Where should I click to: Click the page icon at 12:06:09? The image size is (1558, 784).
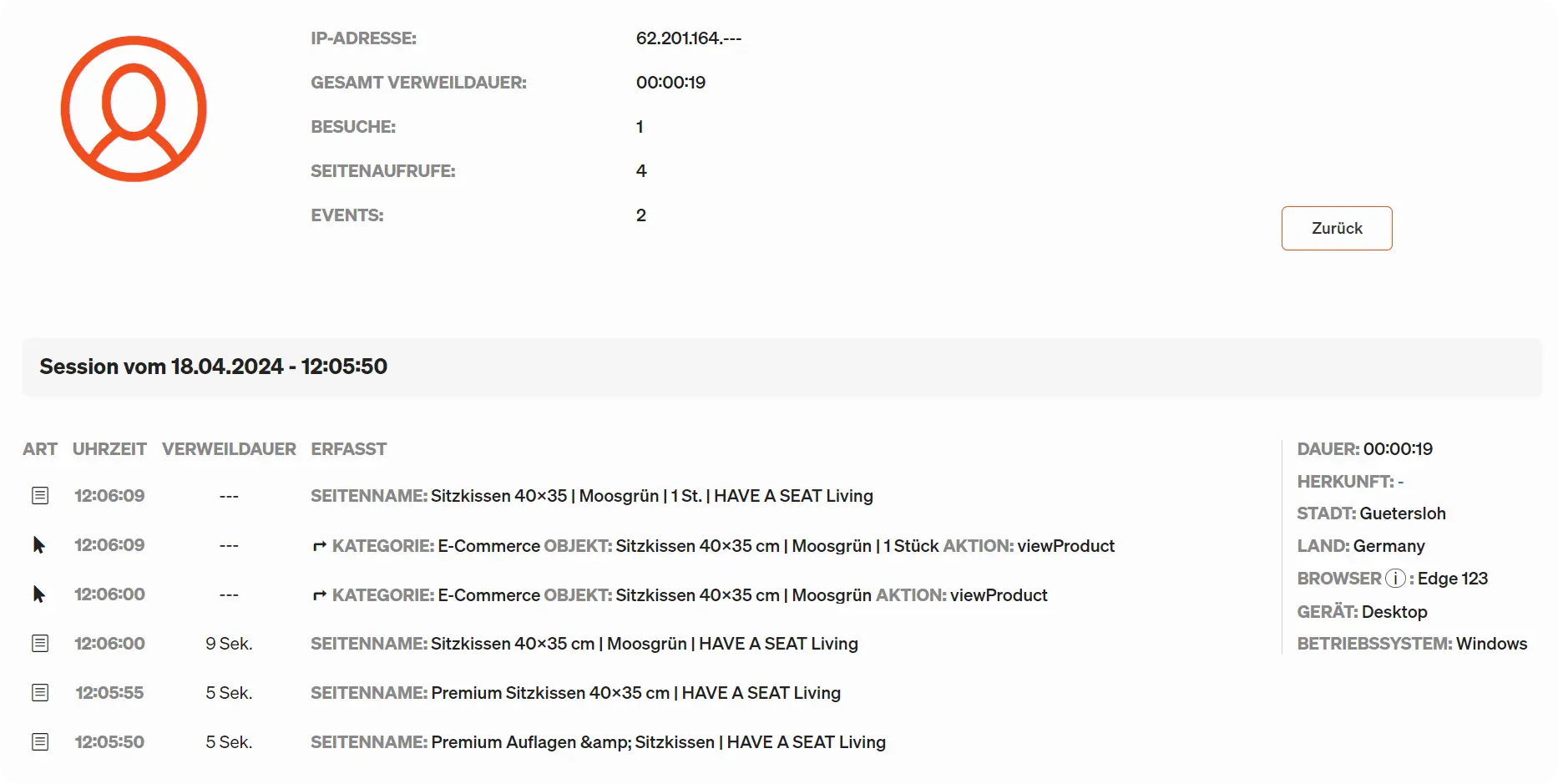coord(40,496)
